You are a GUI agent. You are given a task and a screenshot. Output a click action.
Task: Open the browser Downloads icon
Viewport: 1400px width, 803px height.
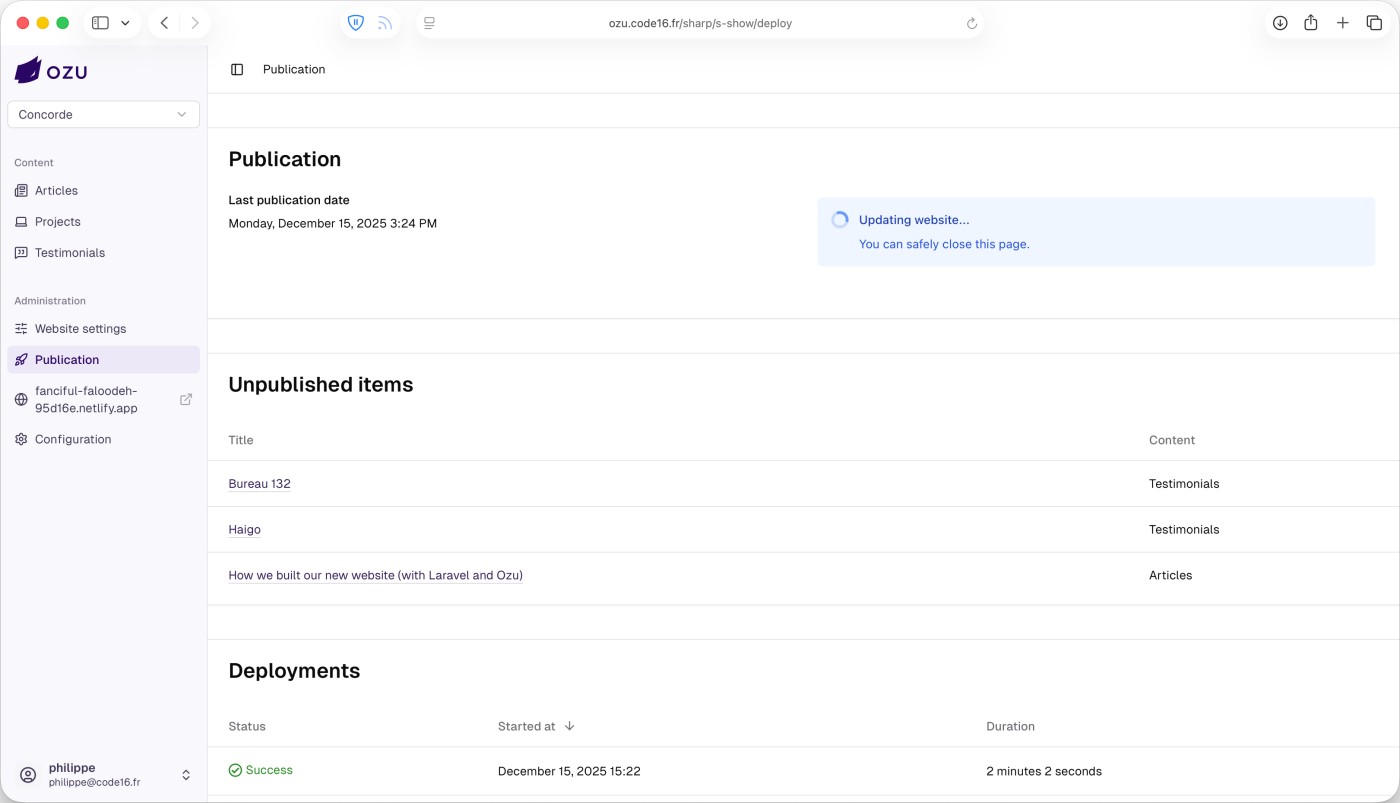(x=1279, y=22)
